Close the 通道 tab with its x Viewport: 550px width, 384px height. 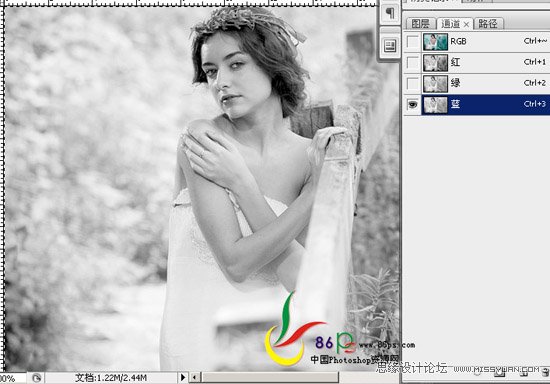(466, 24)
